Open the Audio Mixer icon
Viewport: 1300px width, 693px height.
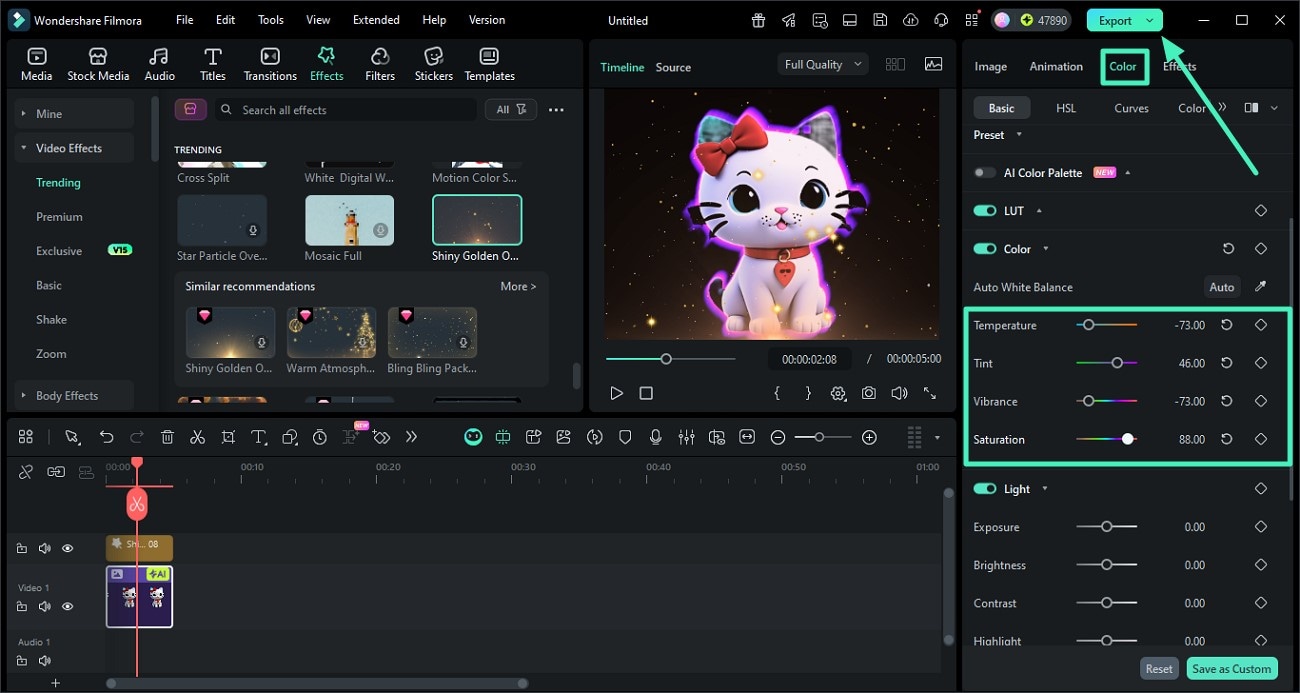click(x=686, y=437)
